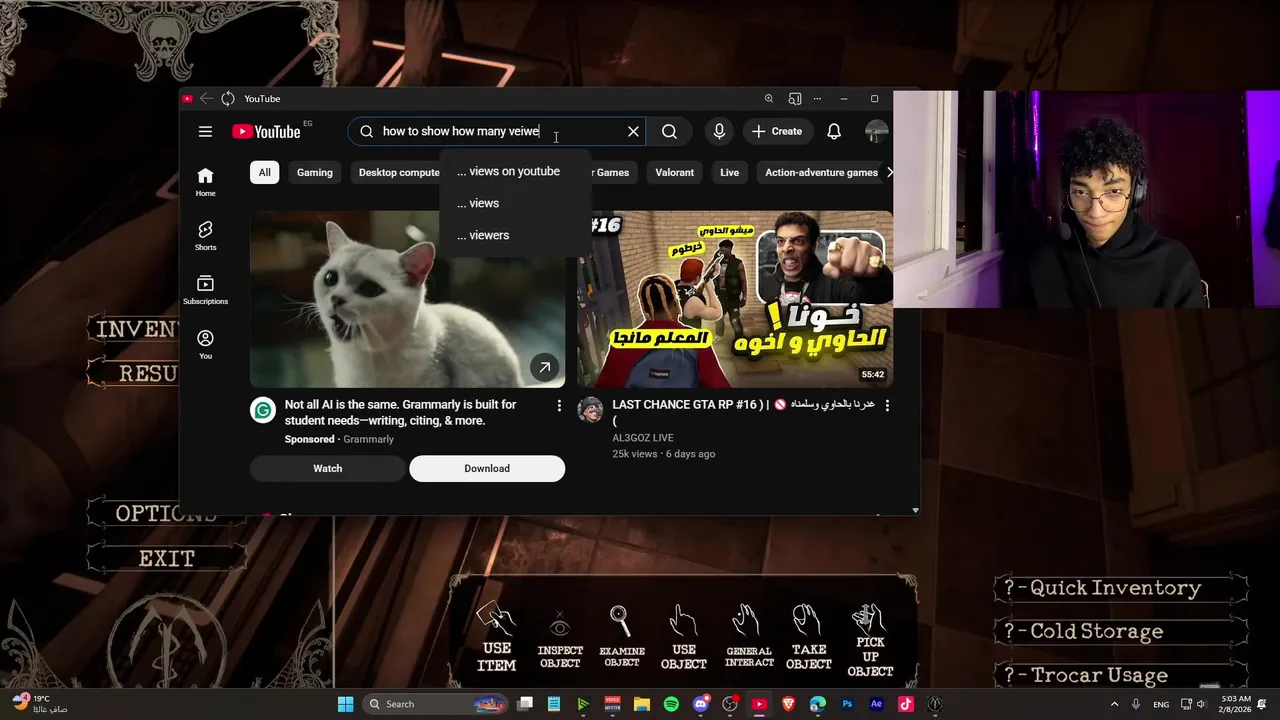
Task: Select the Valorant filter chip
Action: click(x=674, y=172)
